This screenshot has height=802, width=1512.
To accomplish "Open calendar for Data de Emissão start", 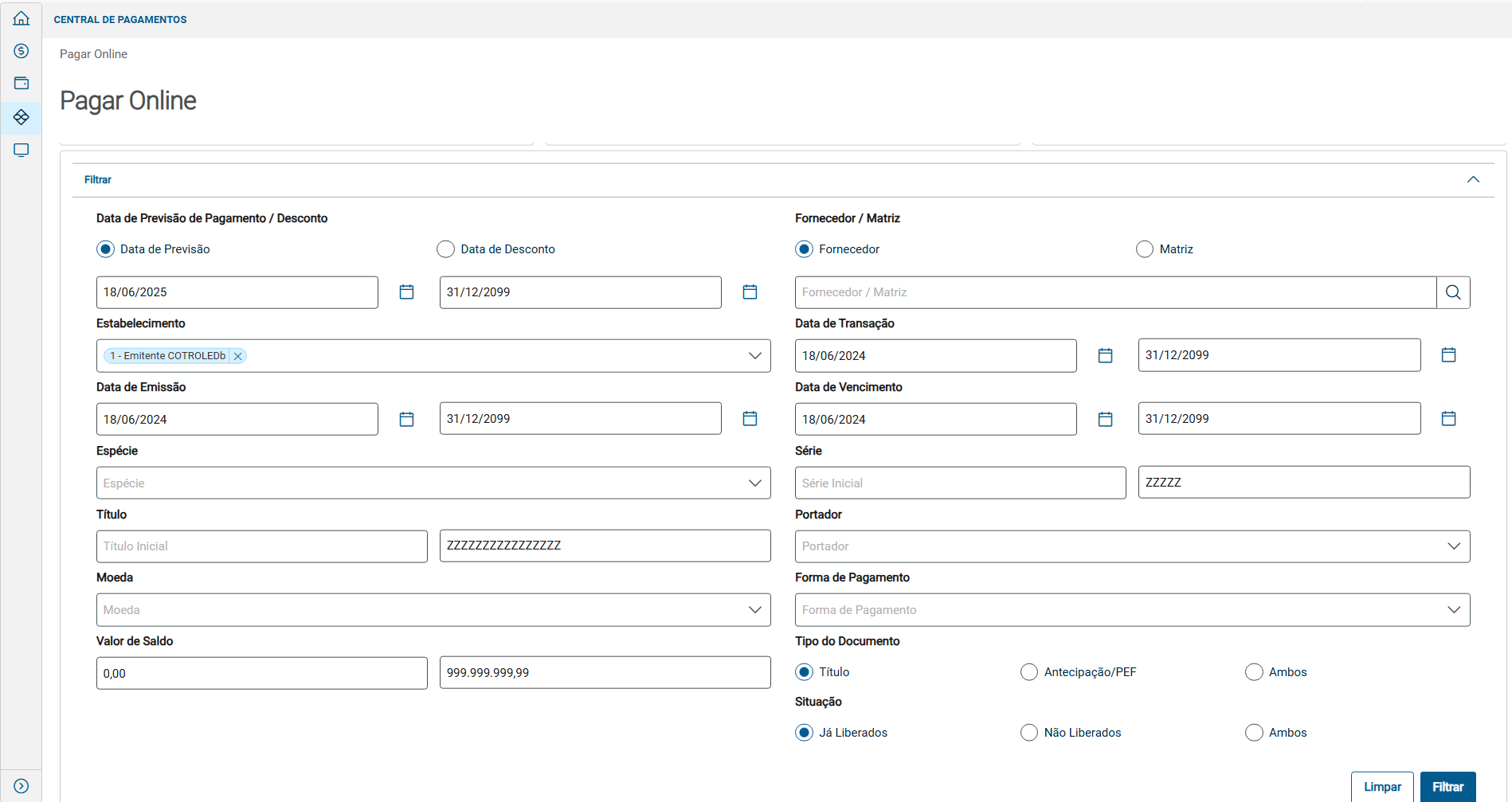I will tap(406, 419).
